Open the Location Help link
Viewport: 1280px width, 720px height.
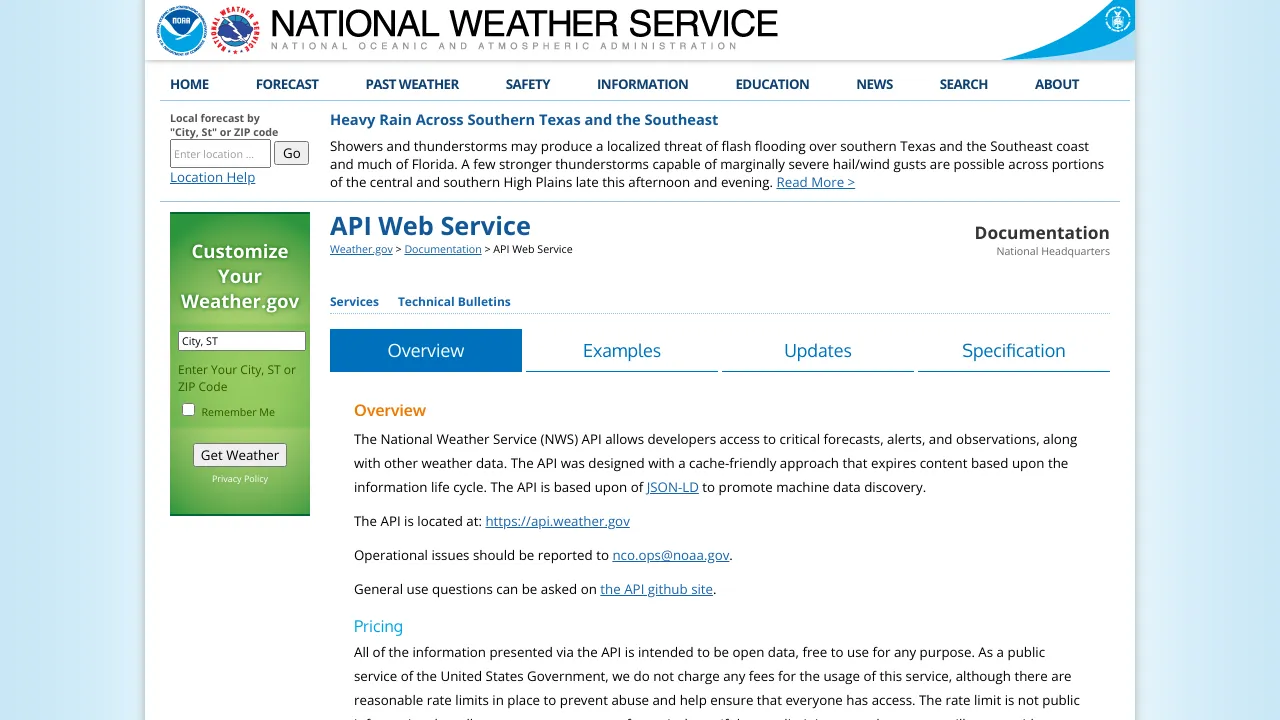pyautogui.click(x=212, y=177)
